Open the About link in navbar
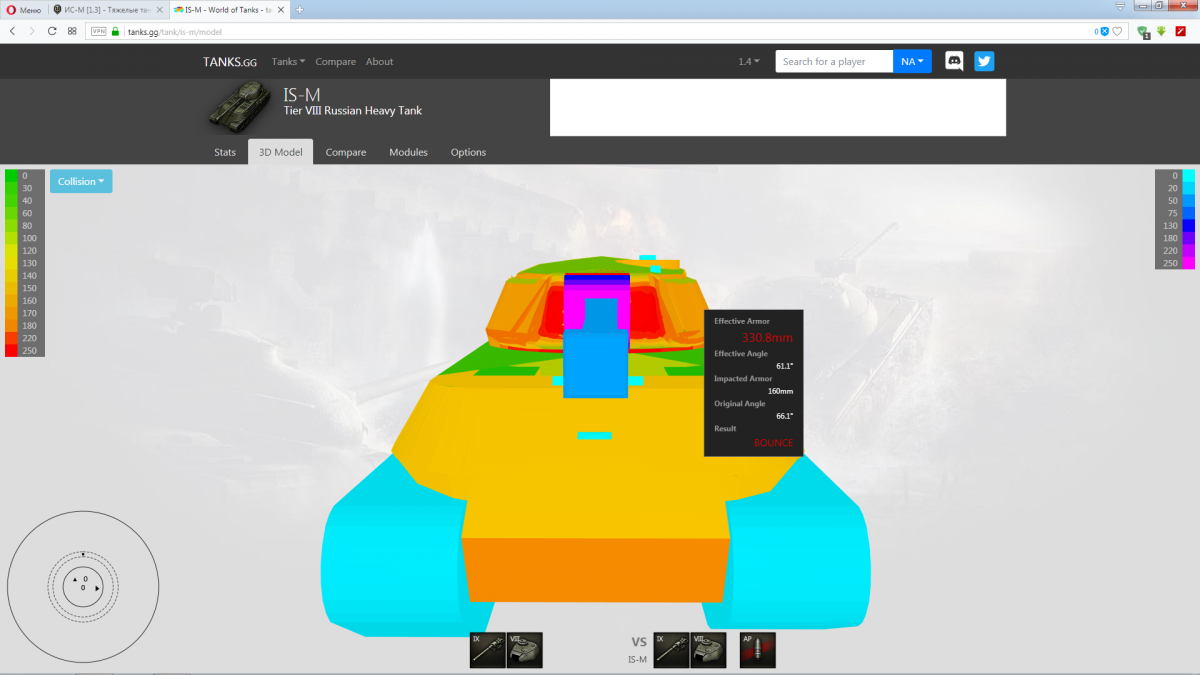This screenshot has height=675, width=1200. 379,61
